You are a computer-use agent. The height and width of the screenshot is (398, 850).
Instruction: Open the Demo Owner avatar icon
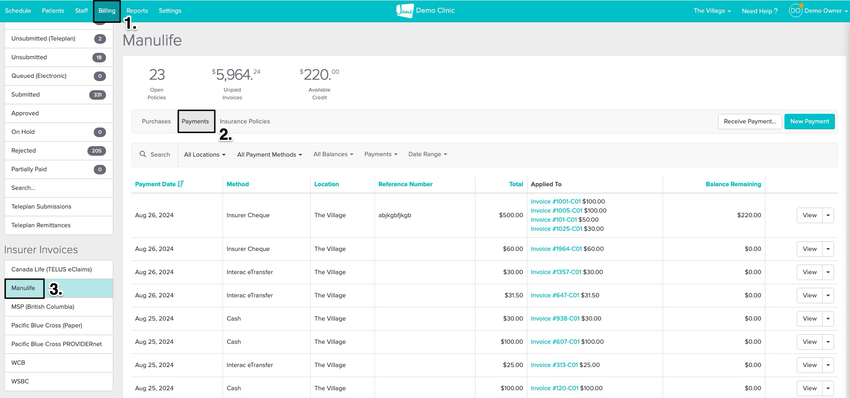[x=795, y=11]
